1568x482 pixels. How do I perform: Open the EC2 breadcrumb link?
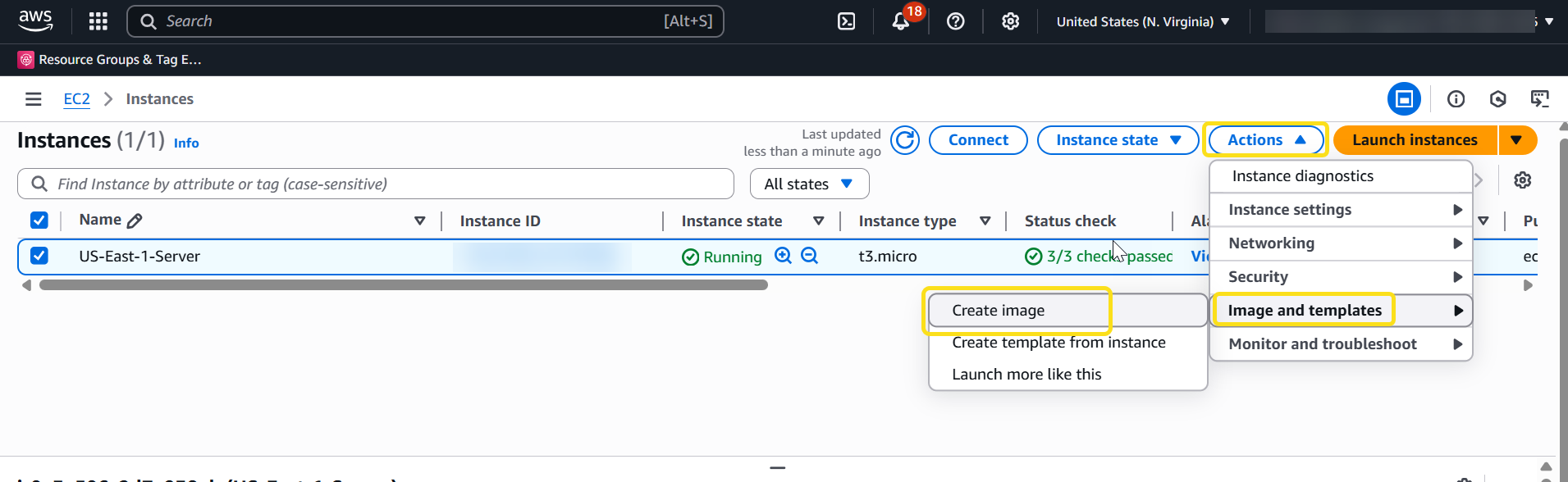coord(76,99)
